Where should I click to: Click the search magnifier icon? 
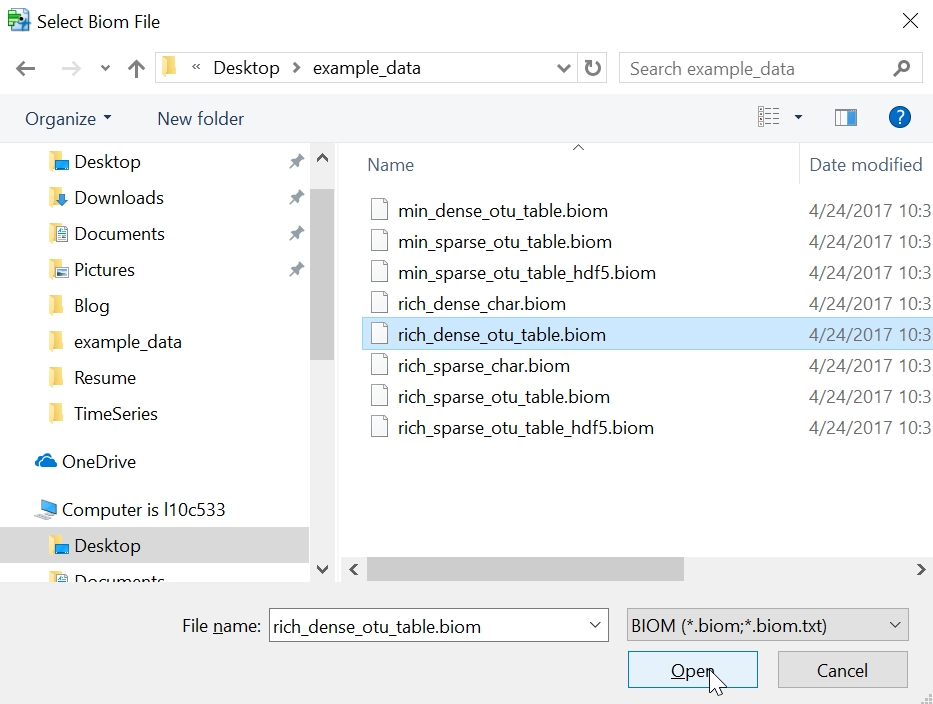(899, 68)
